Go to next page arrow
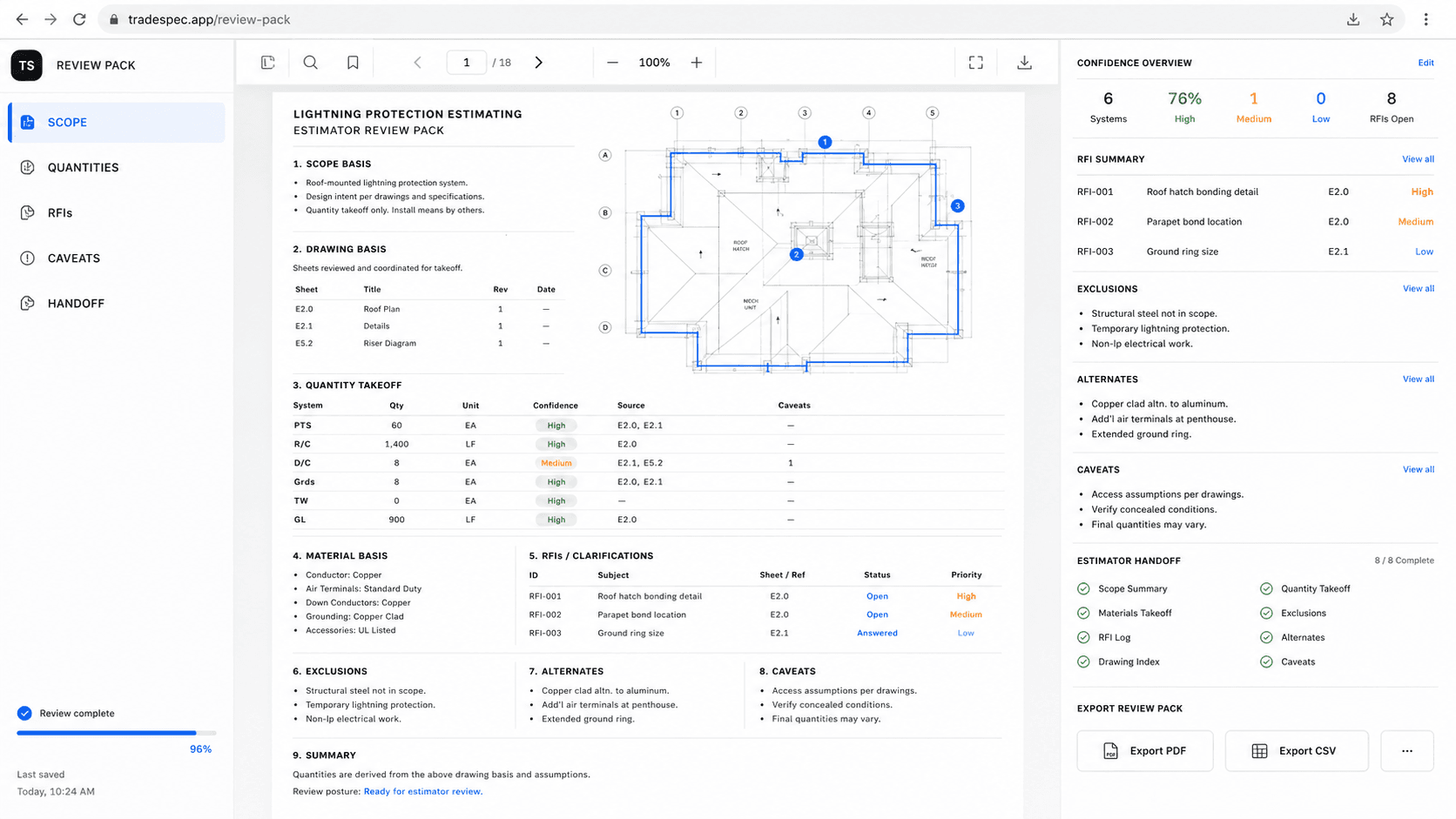The width and height of the screenshot is (1456, 819). coord(538,63)
